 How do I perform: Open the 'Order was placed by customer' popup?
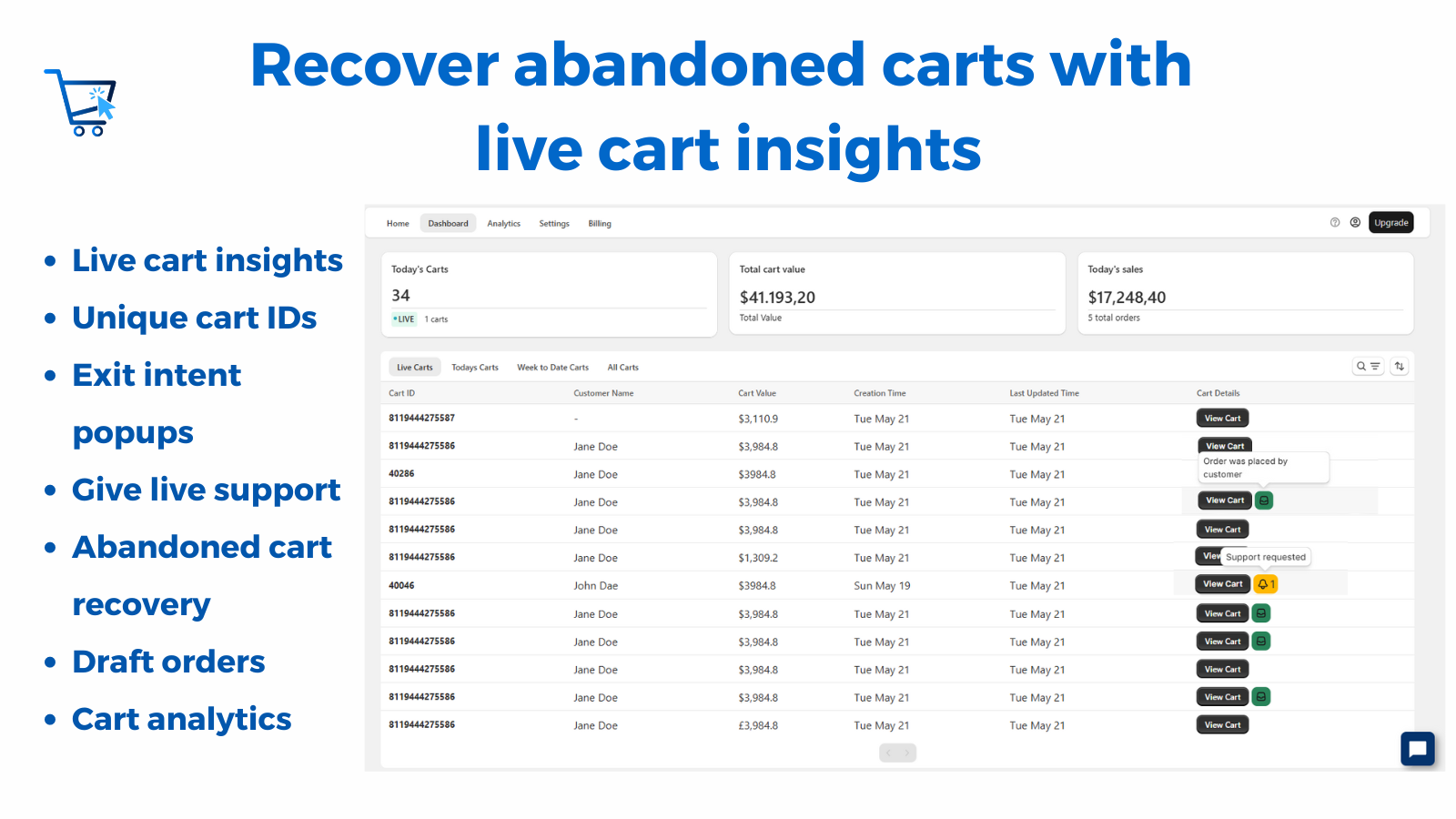coord(1263,467)
